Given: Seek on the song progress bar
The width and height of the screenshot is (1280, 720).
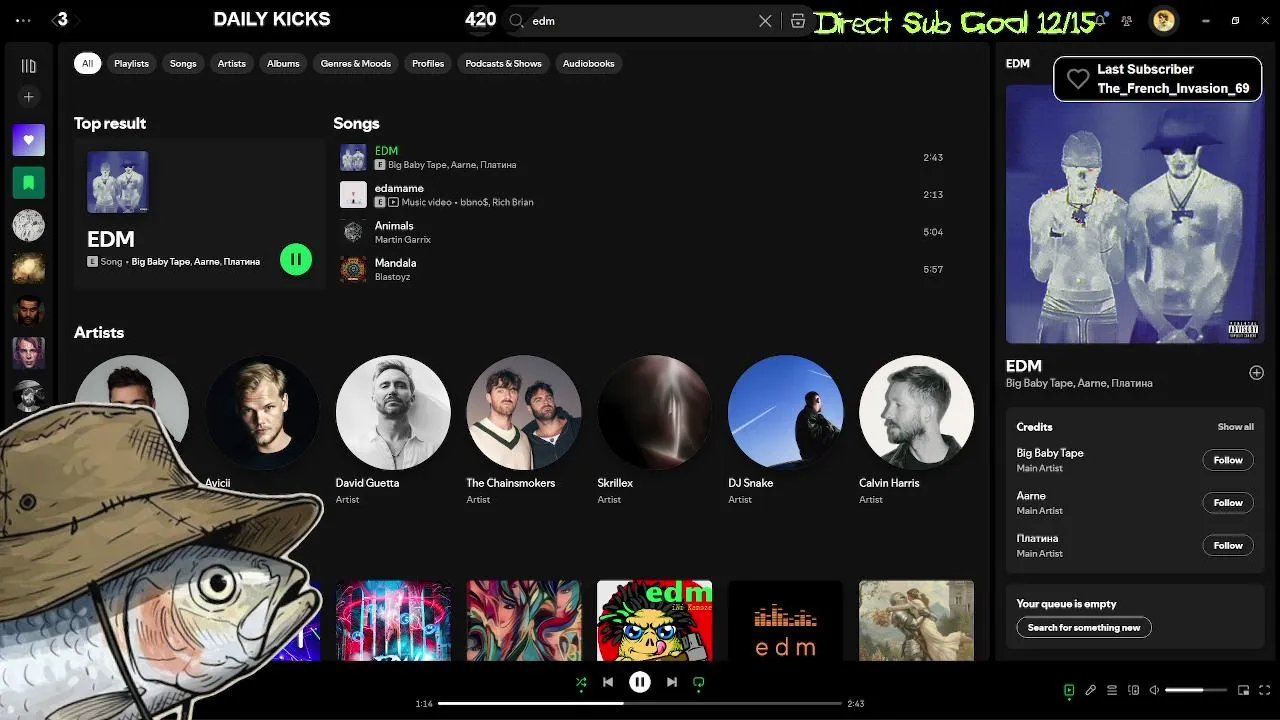Looking at the screenshot, I should pos(640,703).
